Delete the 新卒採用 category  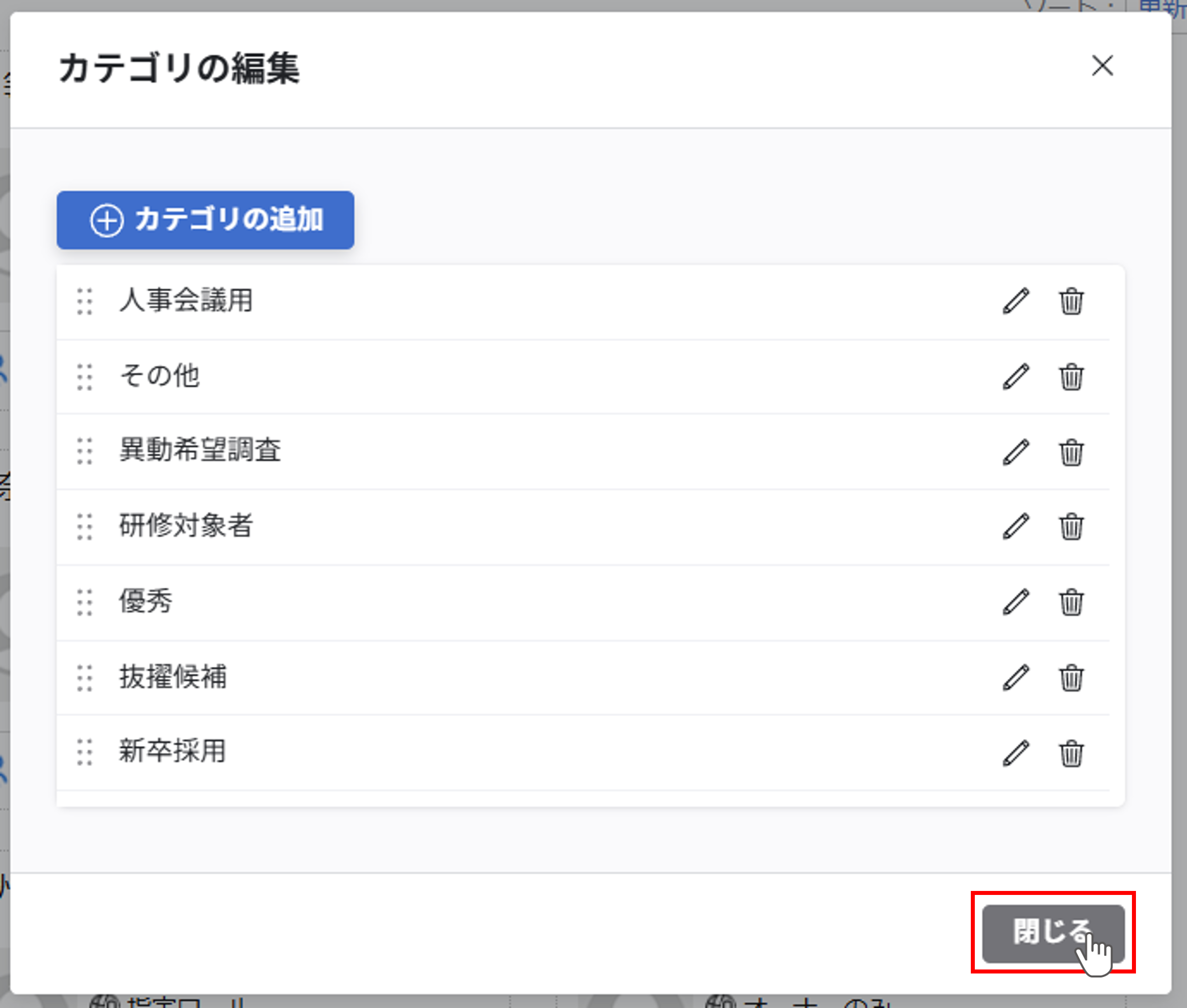[x=1071, y=752]
